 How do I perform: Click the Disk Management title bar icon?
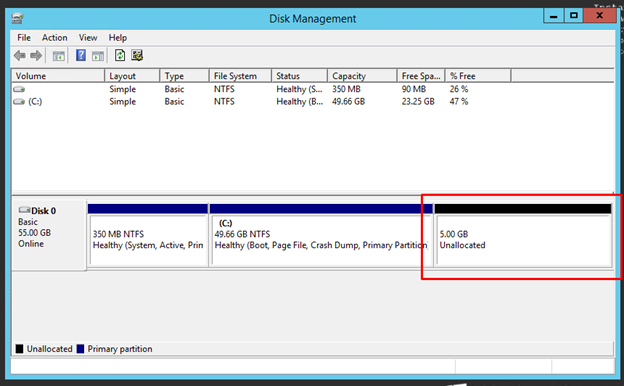(x=17, y=18)
